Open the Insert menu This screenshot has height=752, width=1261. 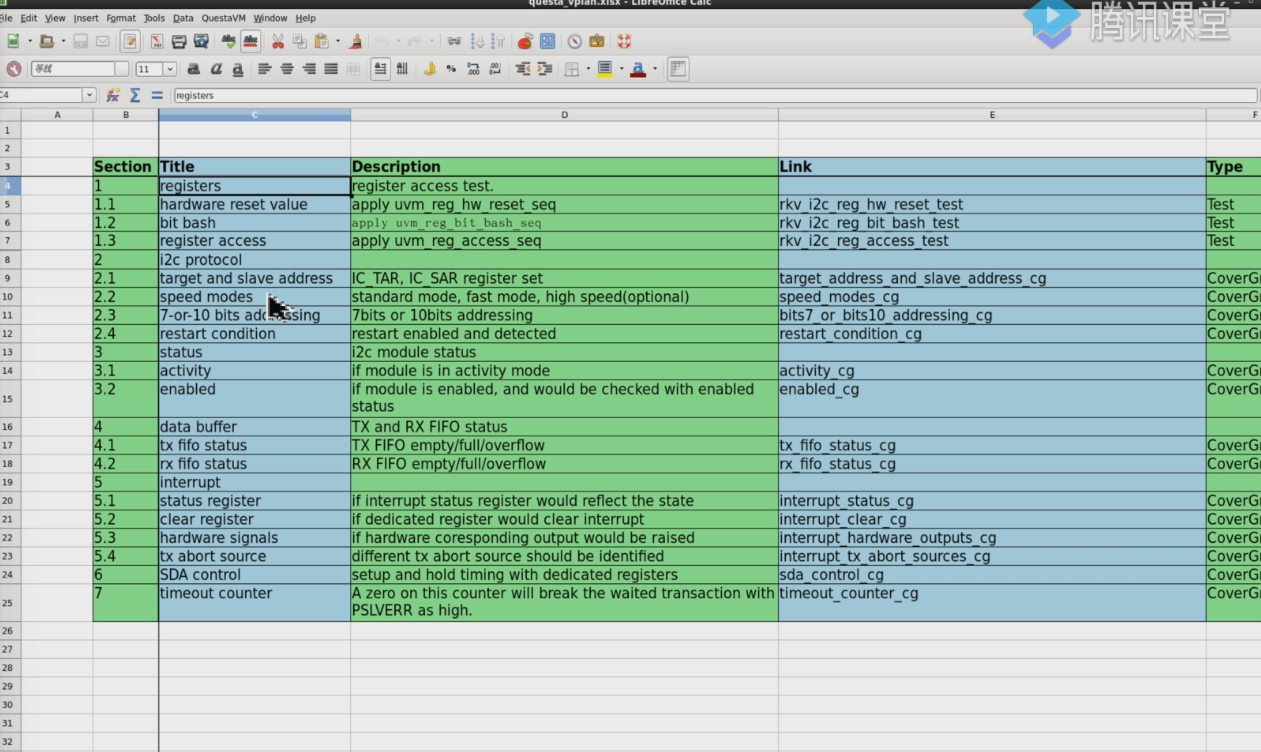86,18
